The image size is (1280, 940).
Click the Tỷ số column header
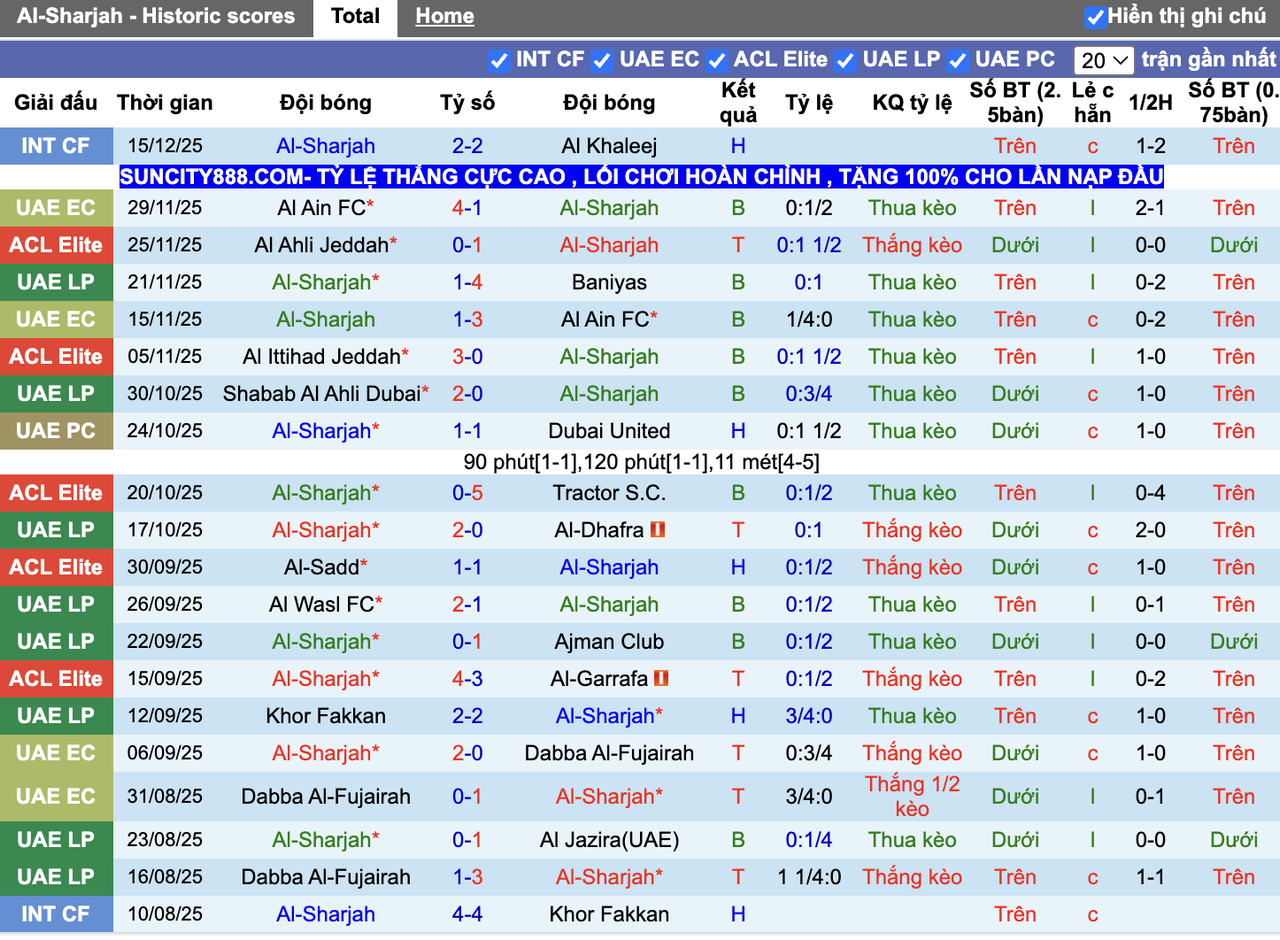pos(467,102)
